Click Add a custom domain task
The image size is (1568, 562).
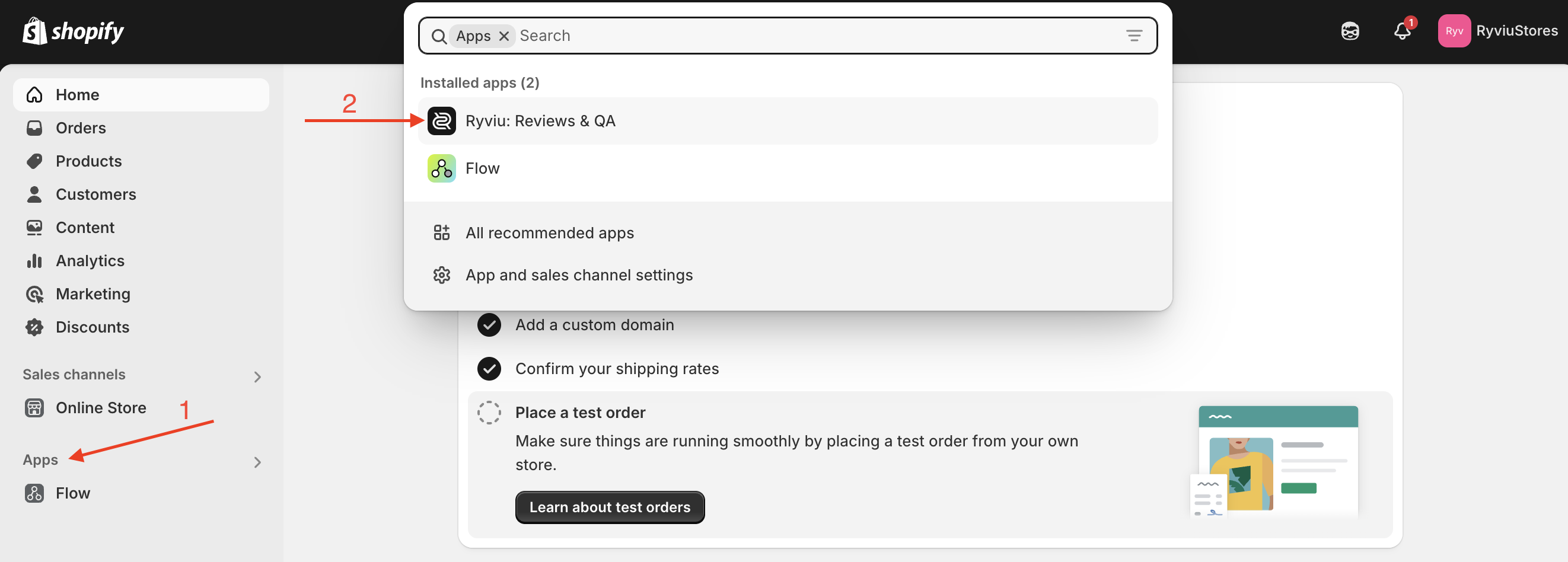click(595, 325)
